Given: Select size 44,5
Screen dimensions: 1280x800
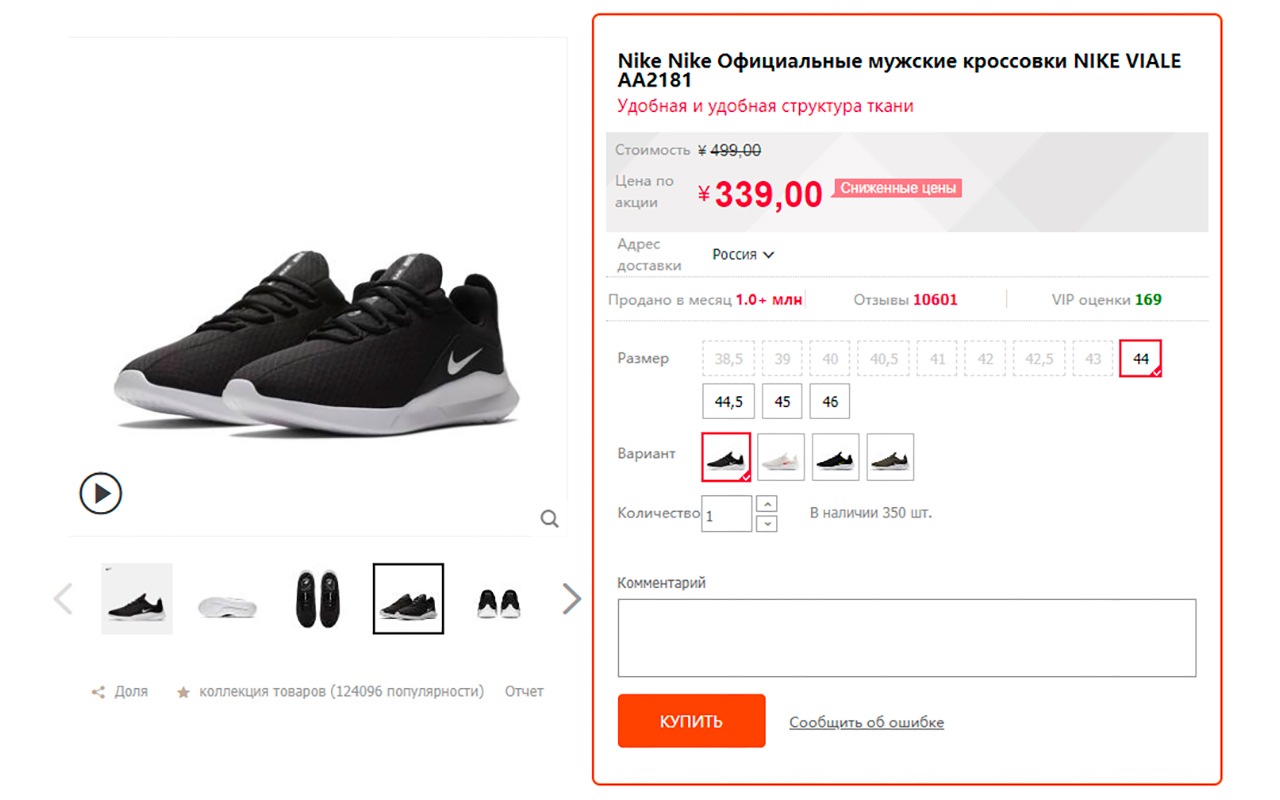Looking at the screenshot, I should coord(728,402).
